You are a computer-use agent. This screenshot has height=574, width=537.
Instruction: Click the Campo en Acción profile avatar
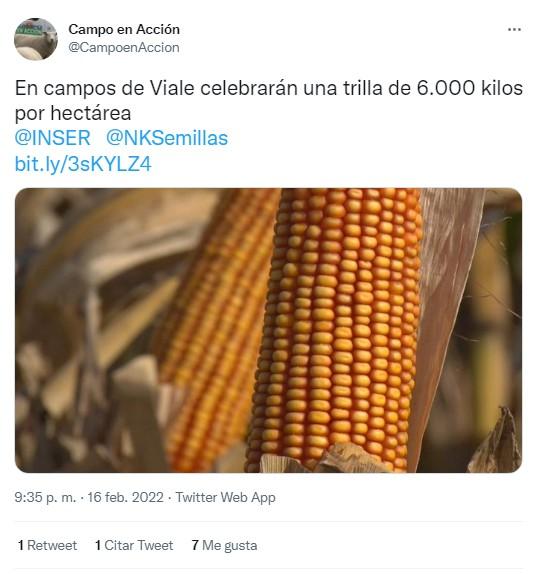tap(36, 39)
